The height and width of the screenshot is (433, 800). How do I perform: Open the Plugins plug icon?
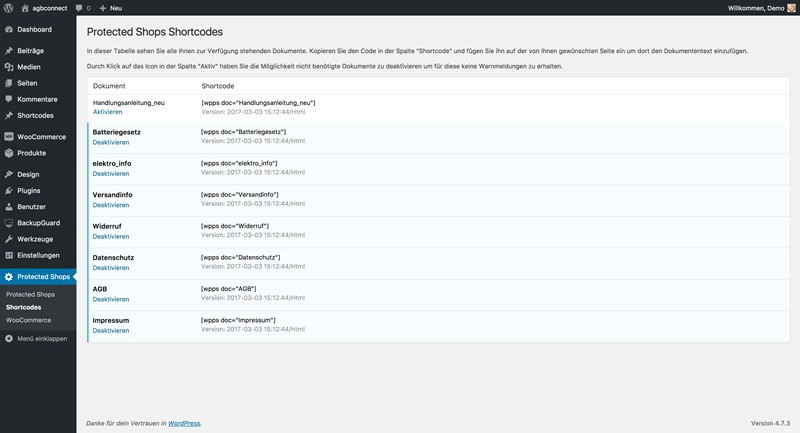(9, 191)
